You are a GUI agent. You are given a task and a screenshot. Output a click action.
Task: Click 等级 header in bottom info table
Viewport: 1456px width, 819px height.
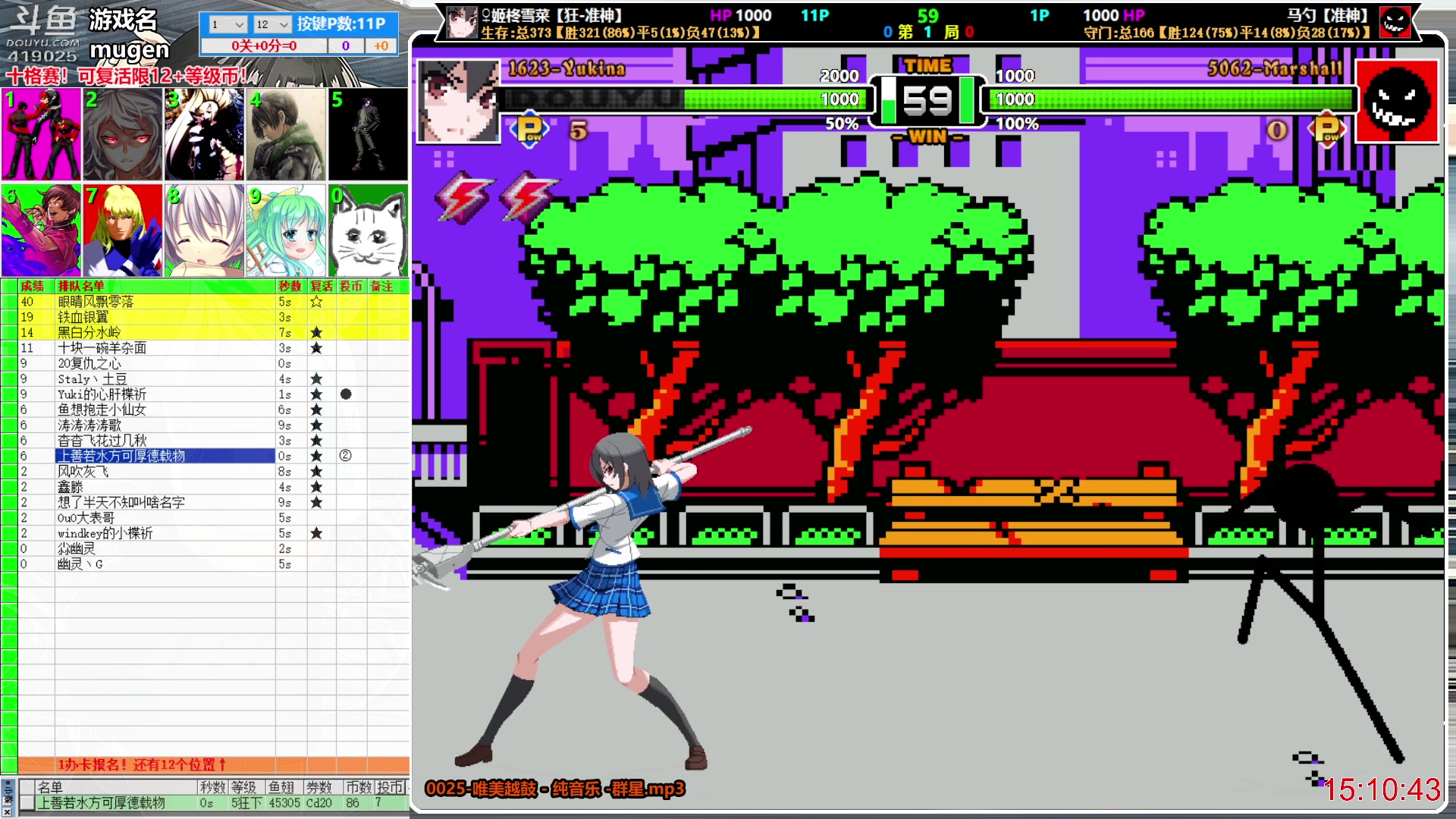[x=244, y=787]
